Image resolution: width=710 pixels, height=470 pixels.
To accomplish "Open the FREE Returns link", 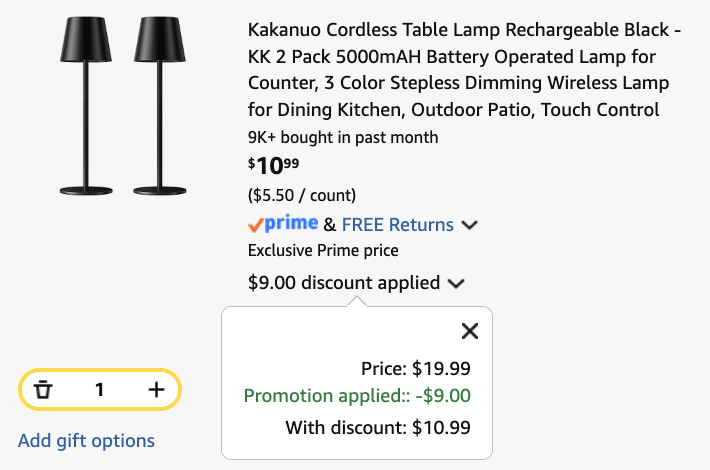I will point(398,225).
